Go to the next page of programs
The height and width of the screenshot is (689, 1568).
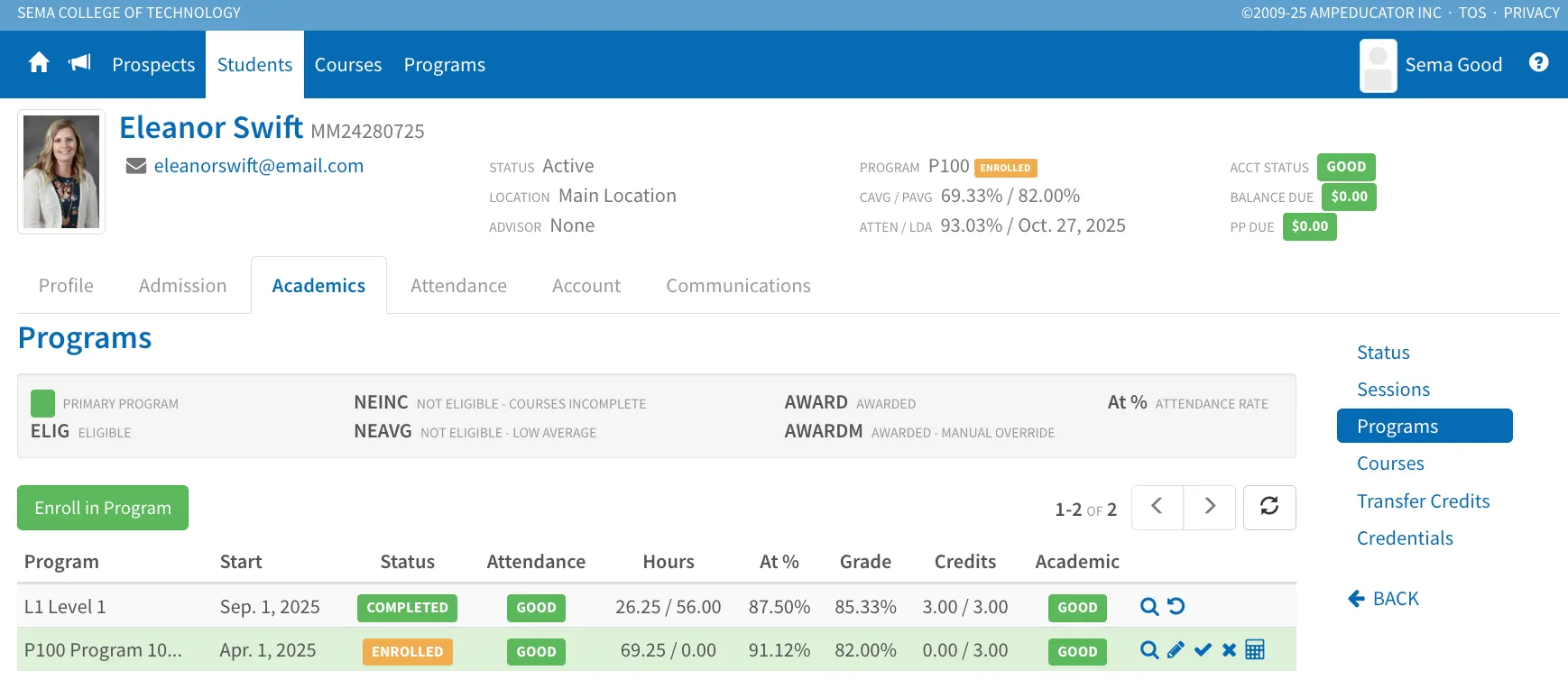(1210, 508)
